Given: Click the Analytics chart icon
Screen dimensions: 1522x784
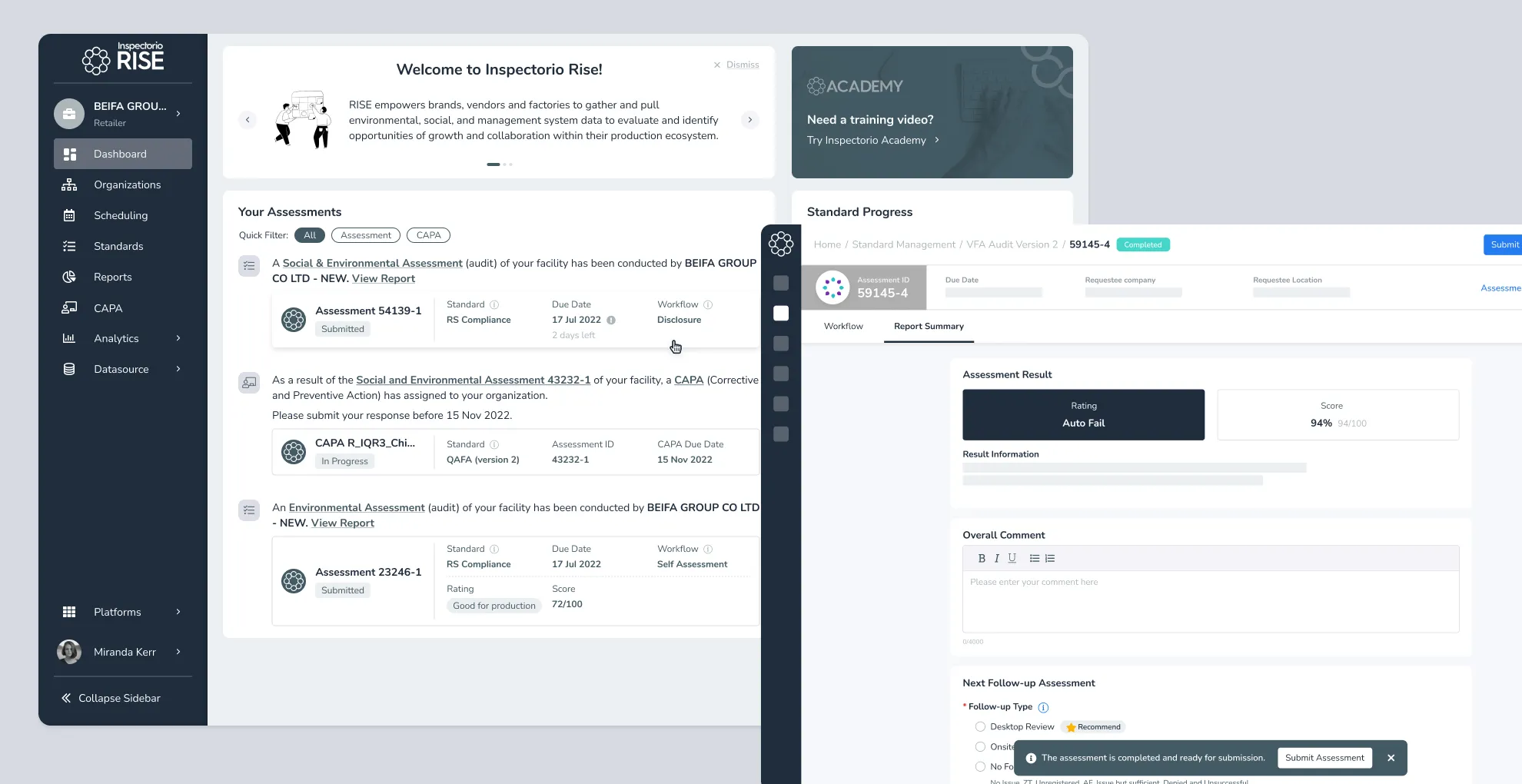Looking at the screenshot, I should (x=69, y=338).
